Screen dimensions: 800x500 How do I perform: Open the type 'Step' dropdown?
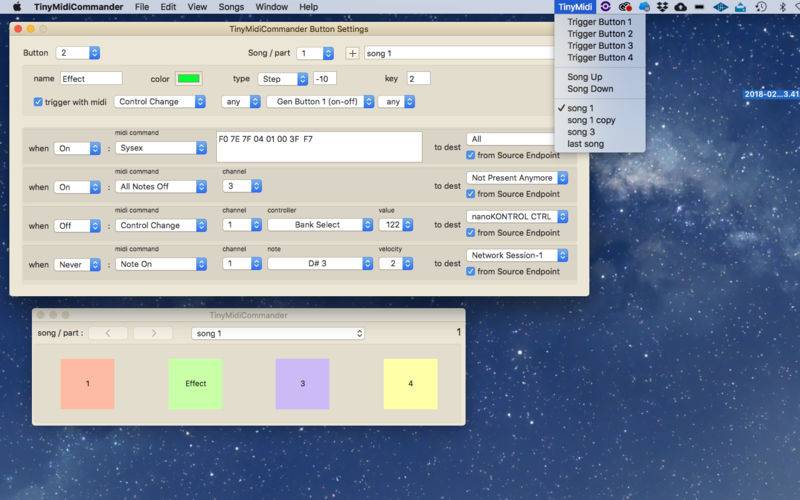coord(283,79)
